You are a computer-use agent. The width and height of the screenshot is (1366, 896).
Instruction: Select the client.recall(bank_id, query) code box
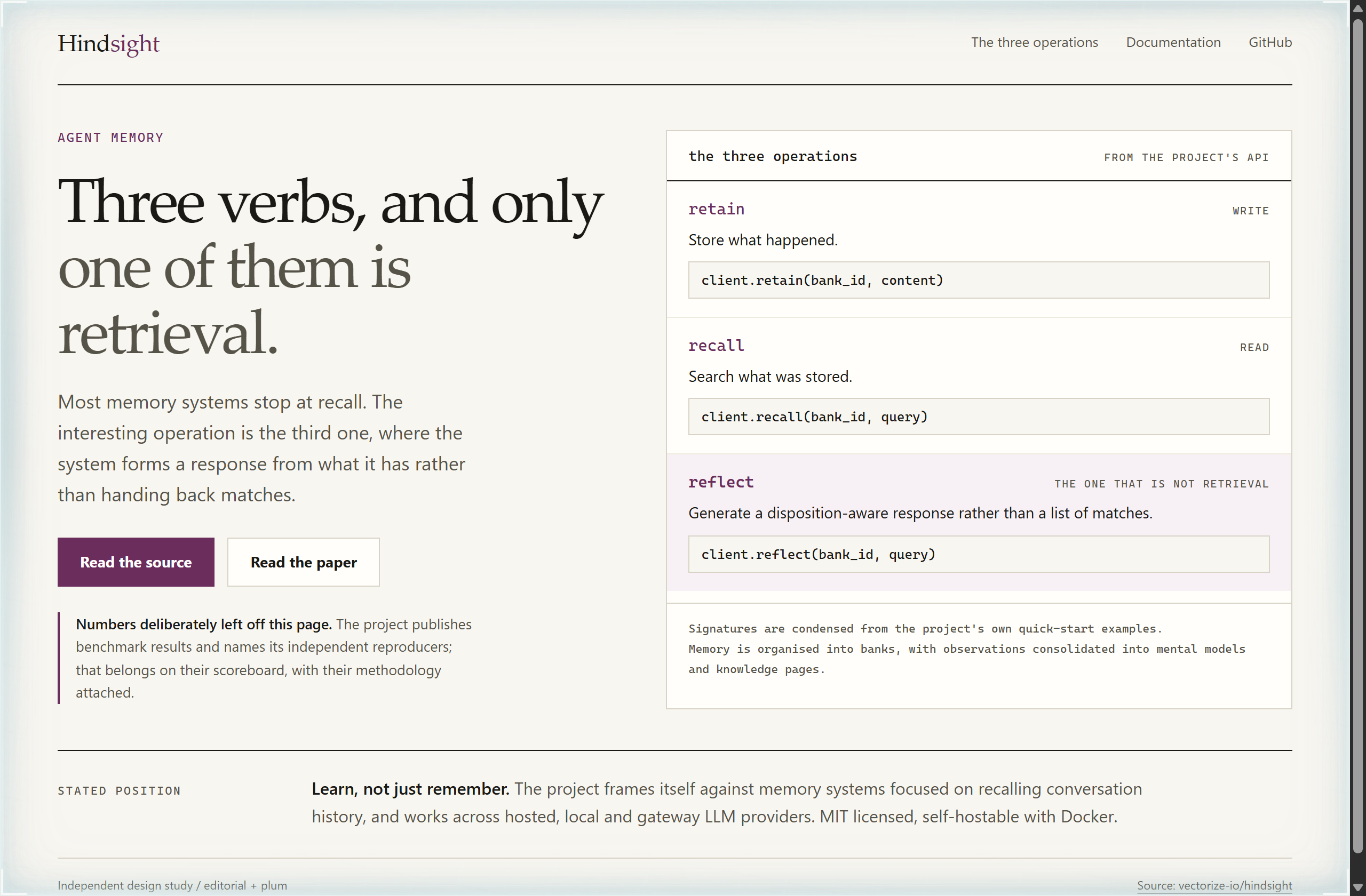tap(979, 417)
